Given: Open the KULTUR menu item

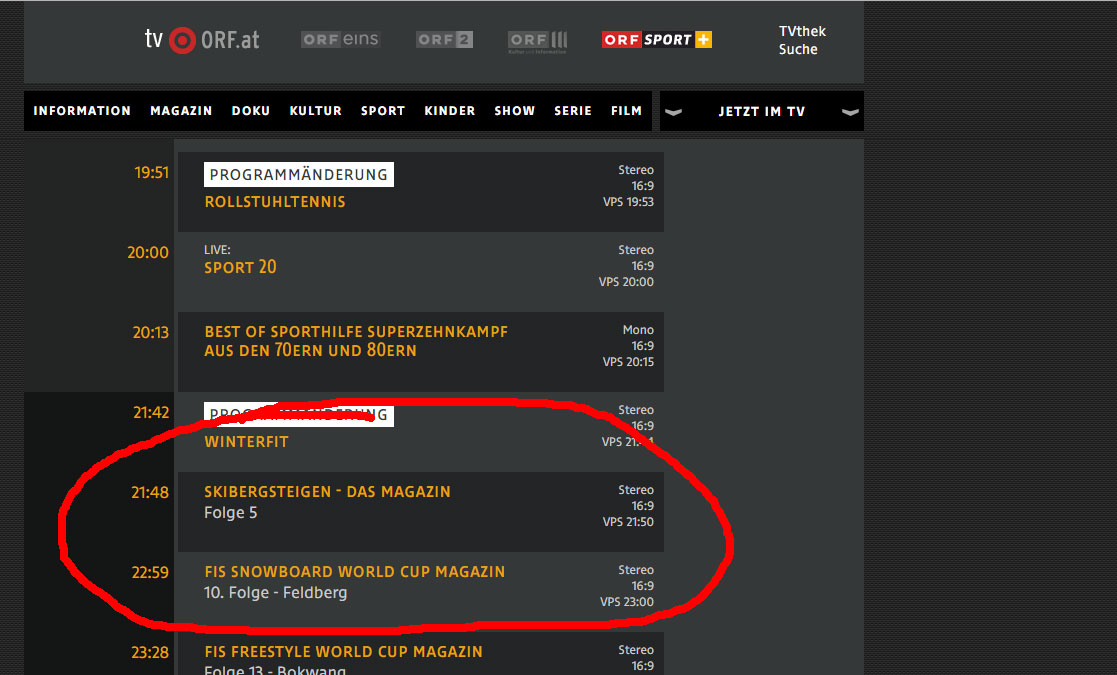Looking at the screenshot, I should click(316, 111).
